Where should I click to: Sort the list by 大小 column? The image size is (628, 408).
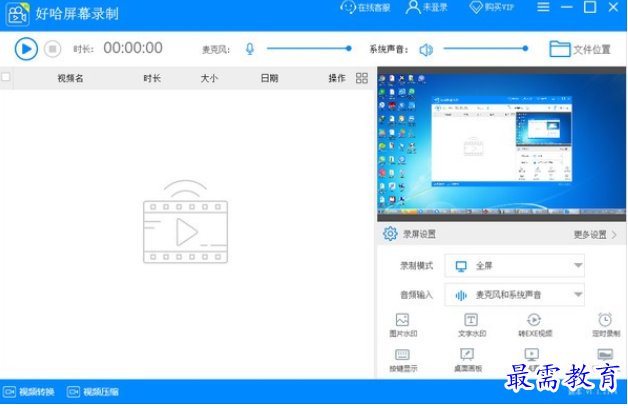pyautogui.click(x=209, y=78)
